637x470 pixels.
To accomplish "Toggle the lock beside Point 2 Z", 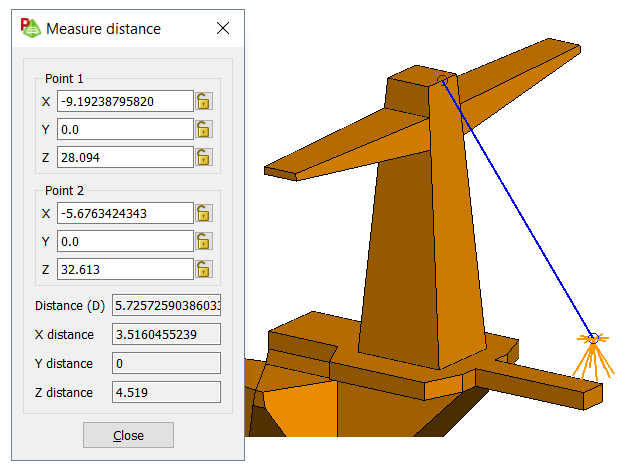I will point(204,269).
